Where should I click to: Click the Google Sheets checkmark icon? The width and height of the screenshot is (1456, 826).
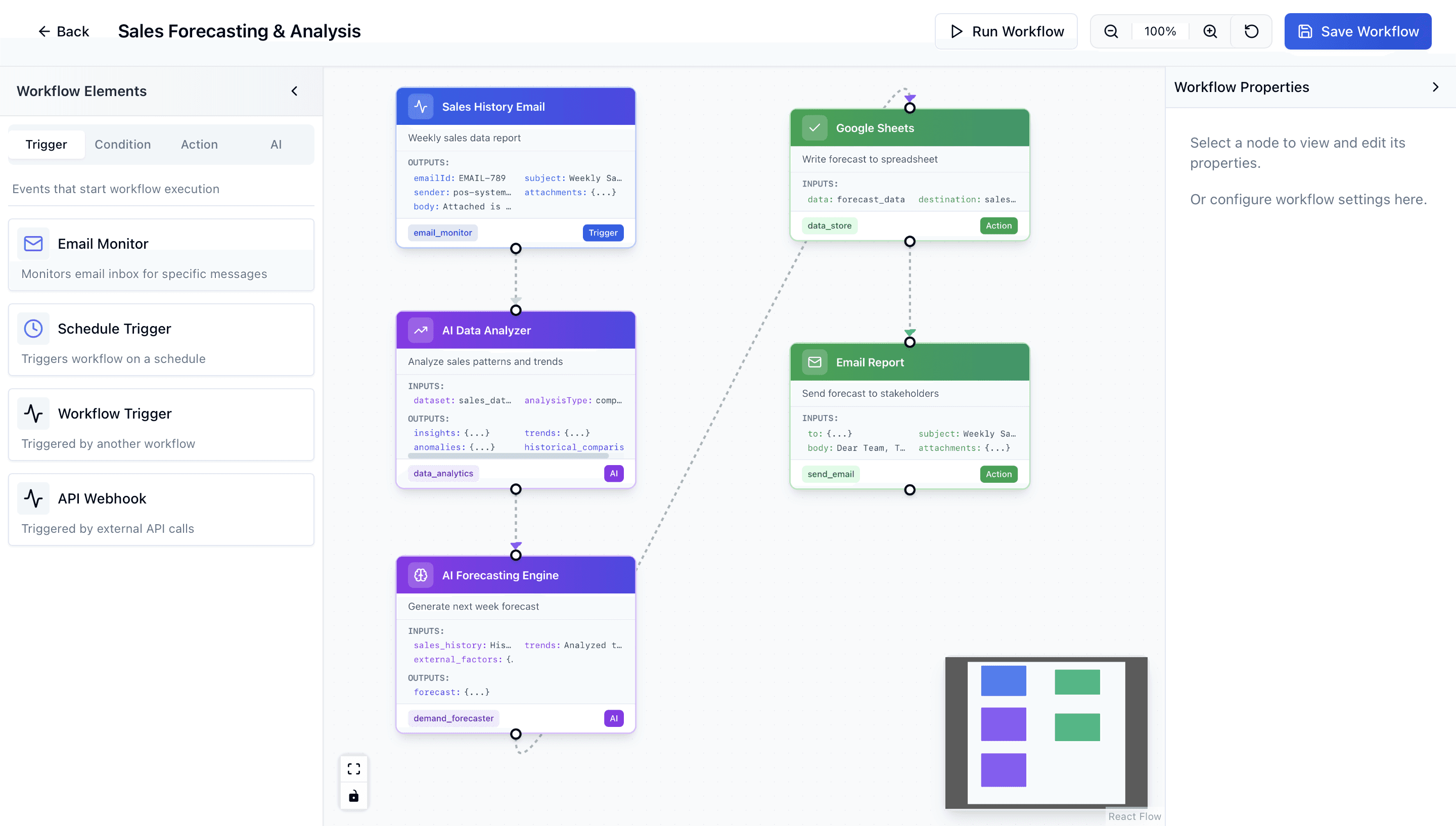pyautogui.click(x=814, y=128)
